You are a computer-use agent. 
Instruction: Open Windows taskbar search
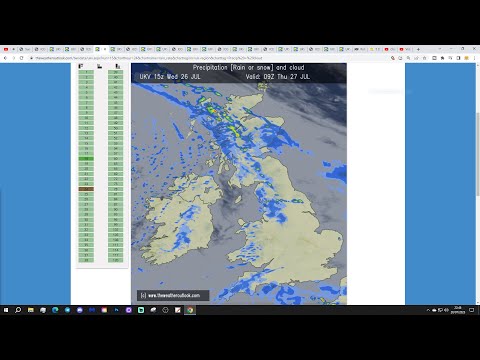[18, 310]
